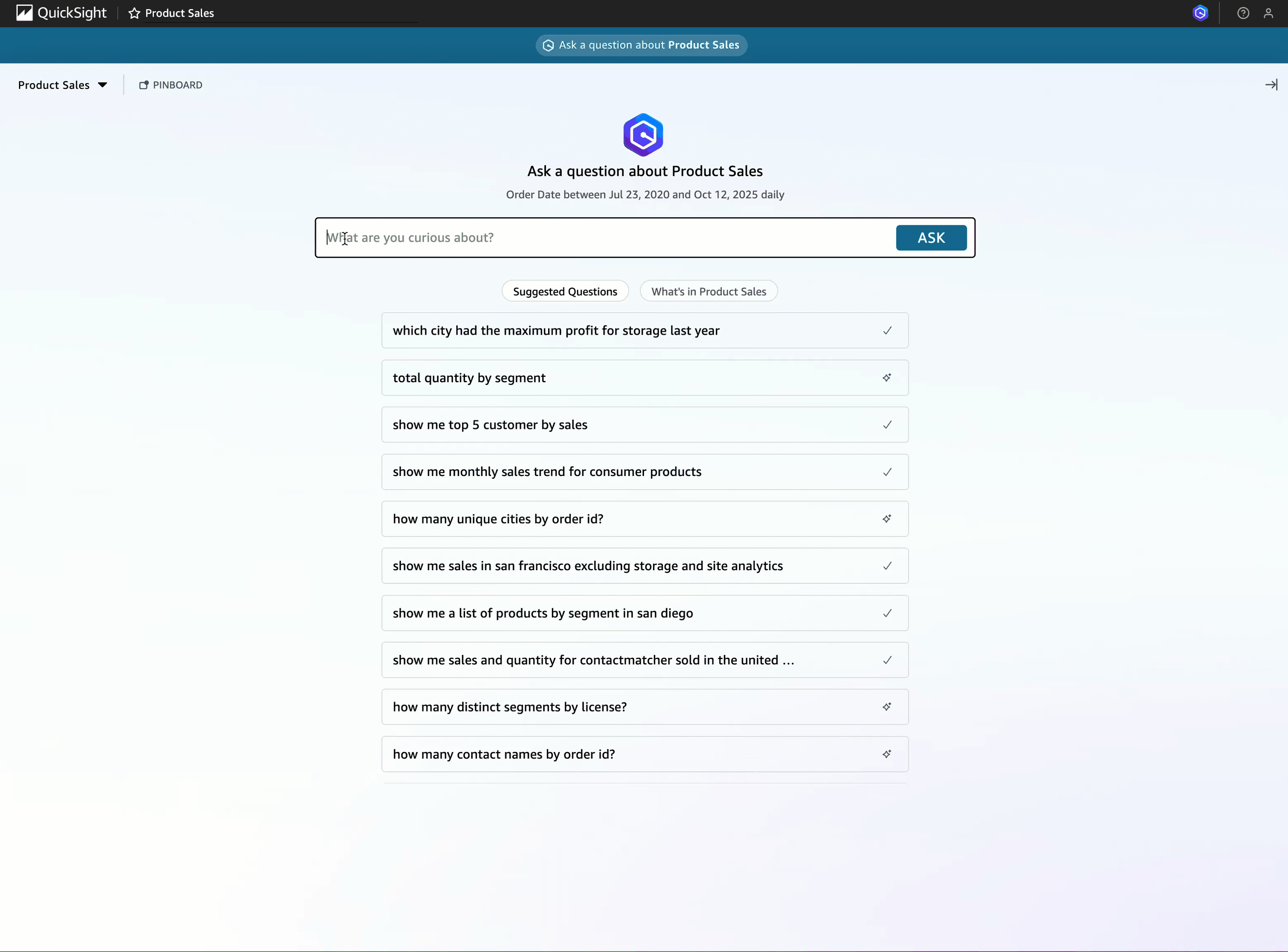Click checkmark on top 5 customer question
Viewport: 1288px width, 952px height.
tap(887, 425)
